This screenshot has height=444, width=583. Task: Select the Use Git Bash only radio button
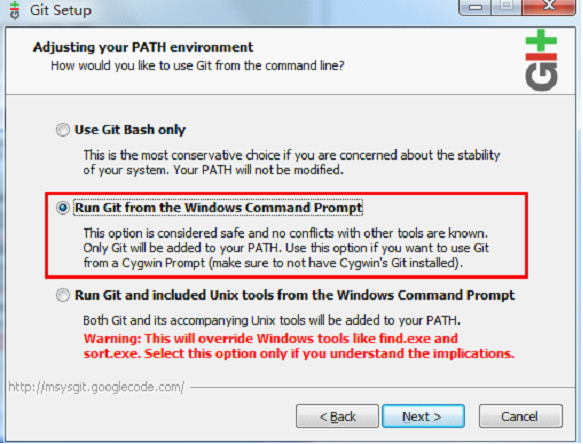tap(63, 130)
